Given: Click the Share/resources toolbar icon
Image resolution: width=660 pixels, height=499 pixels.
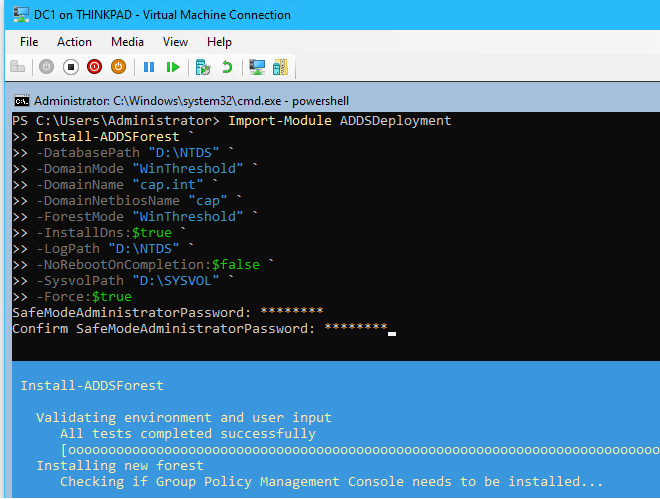Looking at the screenshot, I should [280, 67].
